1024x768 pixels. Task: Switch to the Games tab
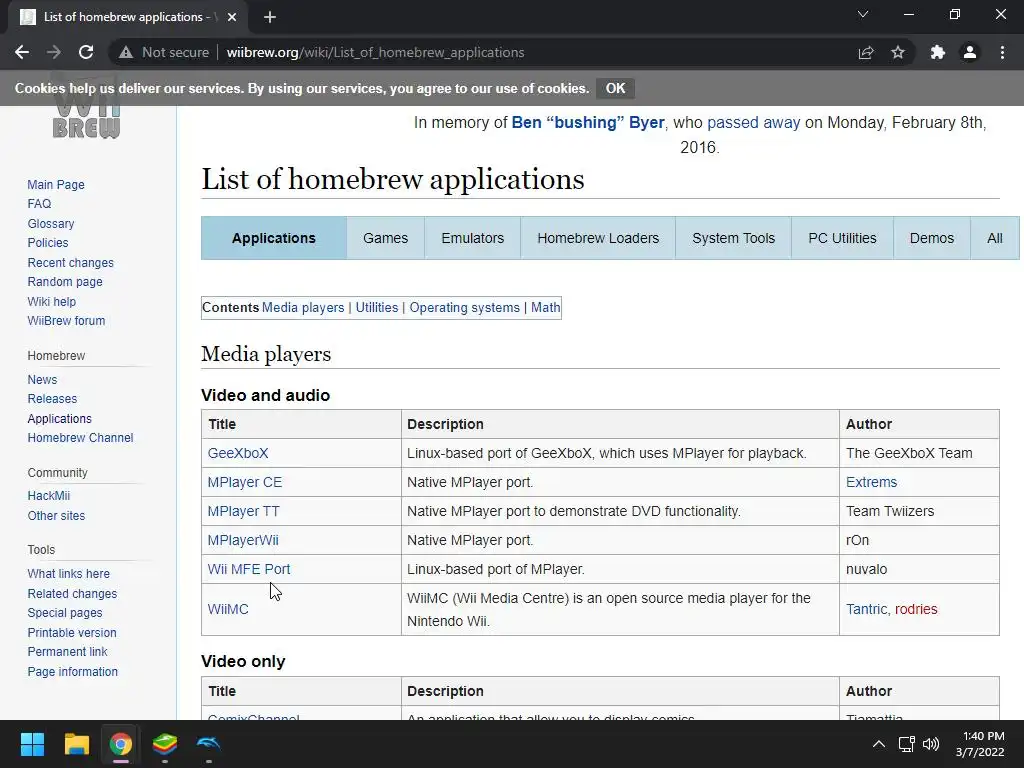click(385, 238)
